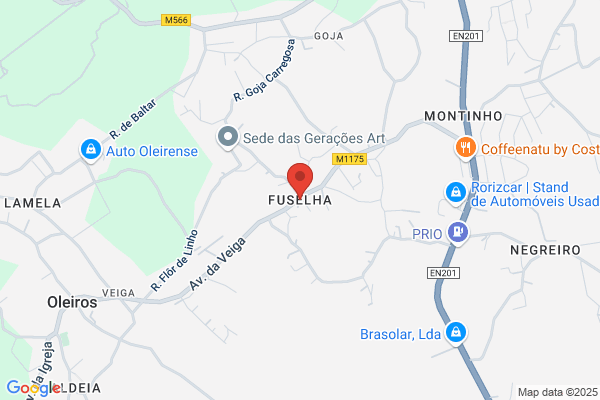The height and width of the screenshot is (400, 600).
Task: Select the Auto Oleirense shop icon
Action: [91, 150]
